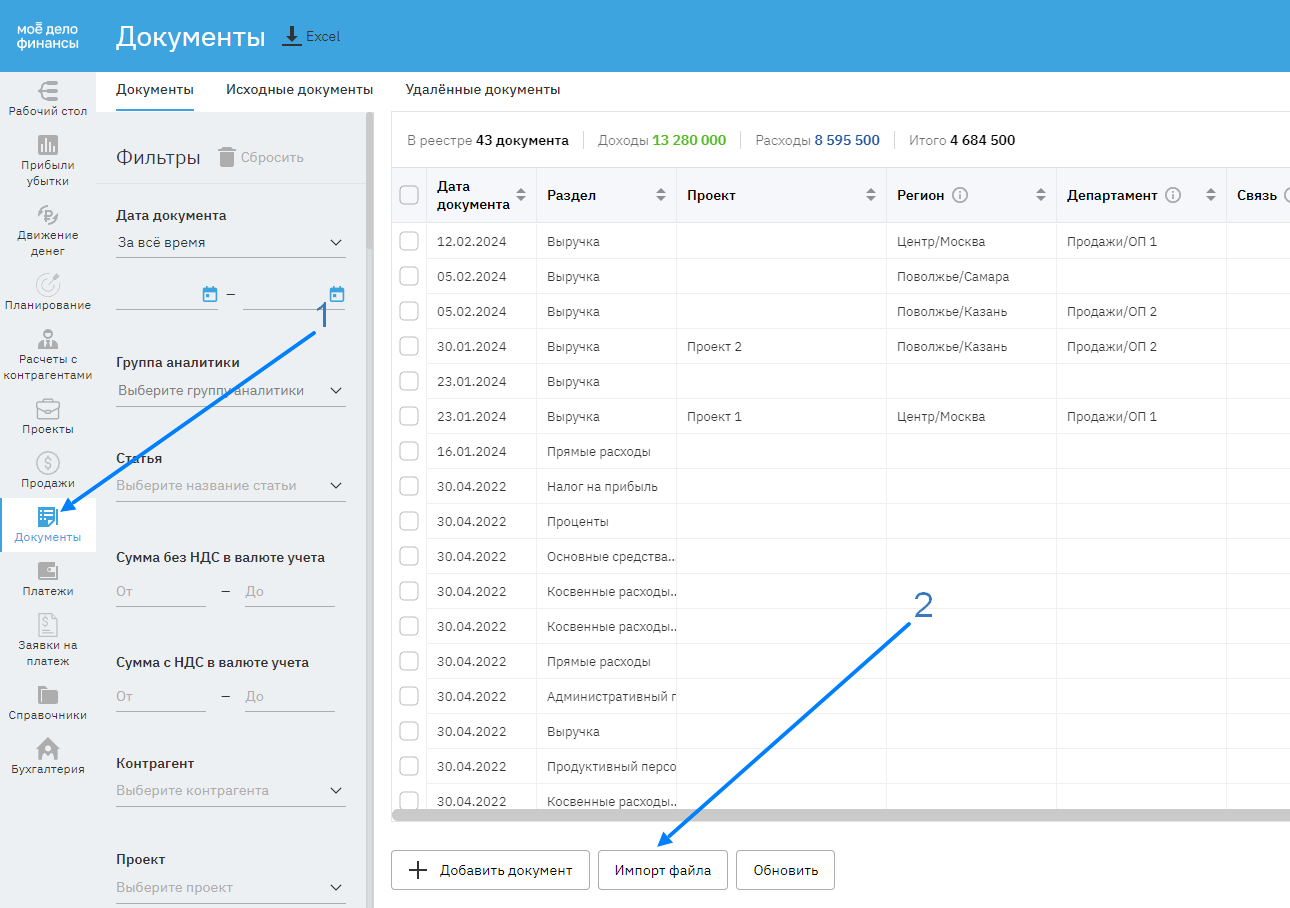This screenshot has width=1290, height=908.
Task: Check the Проценты row checkbox
Action: [409, 521]
